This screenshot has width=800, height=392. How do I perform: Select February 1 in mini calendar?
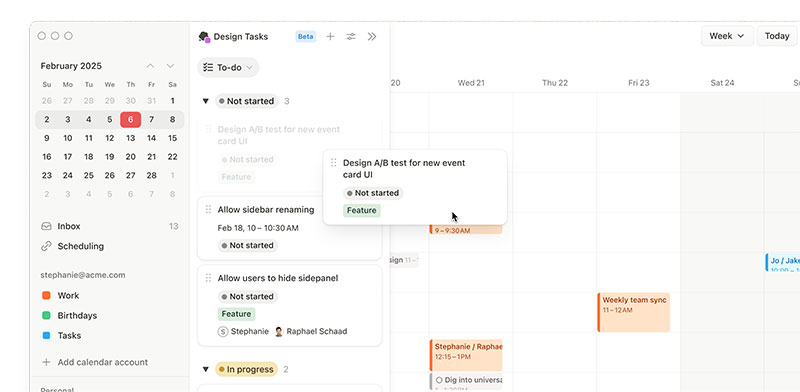click(x=172, y=101)
